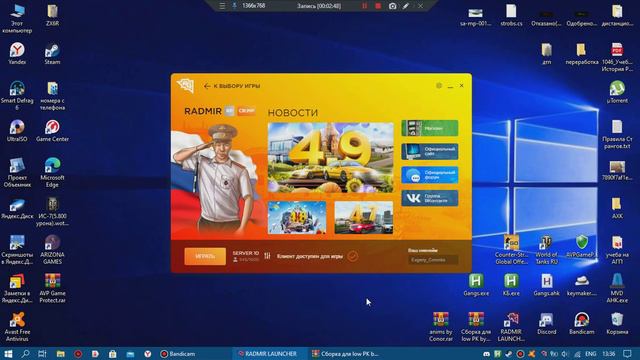Open File Explorer from the taskbar
Image resolution: width=640 pixels, height=360 pixels.
tap(60, 353)
